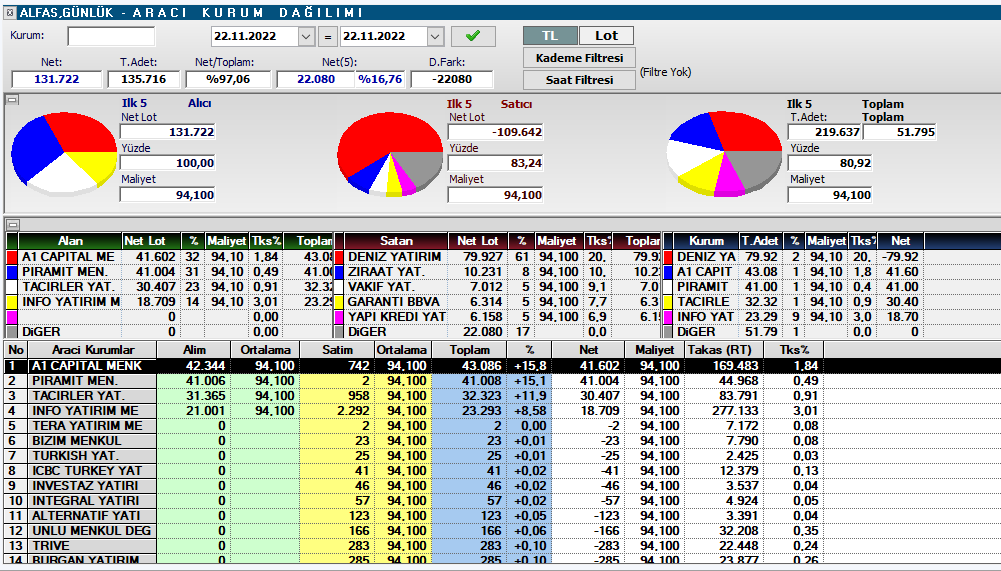
Task: Click the sellers Net Lot value -109.642
Action: coord(495,132)
